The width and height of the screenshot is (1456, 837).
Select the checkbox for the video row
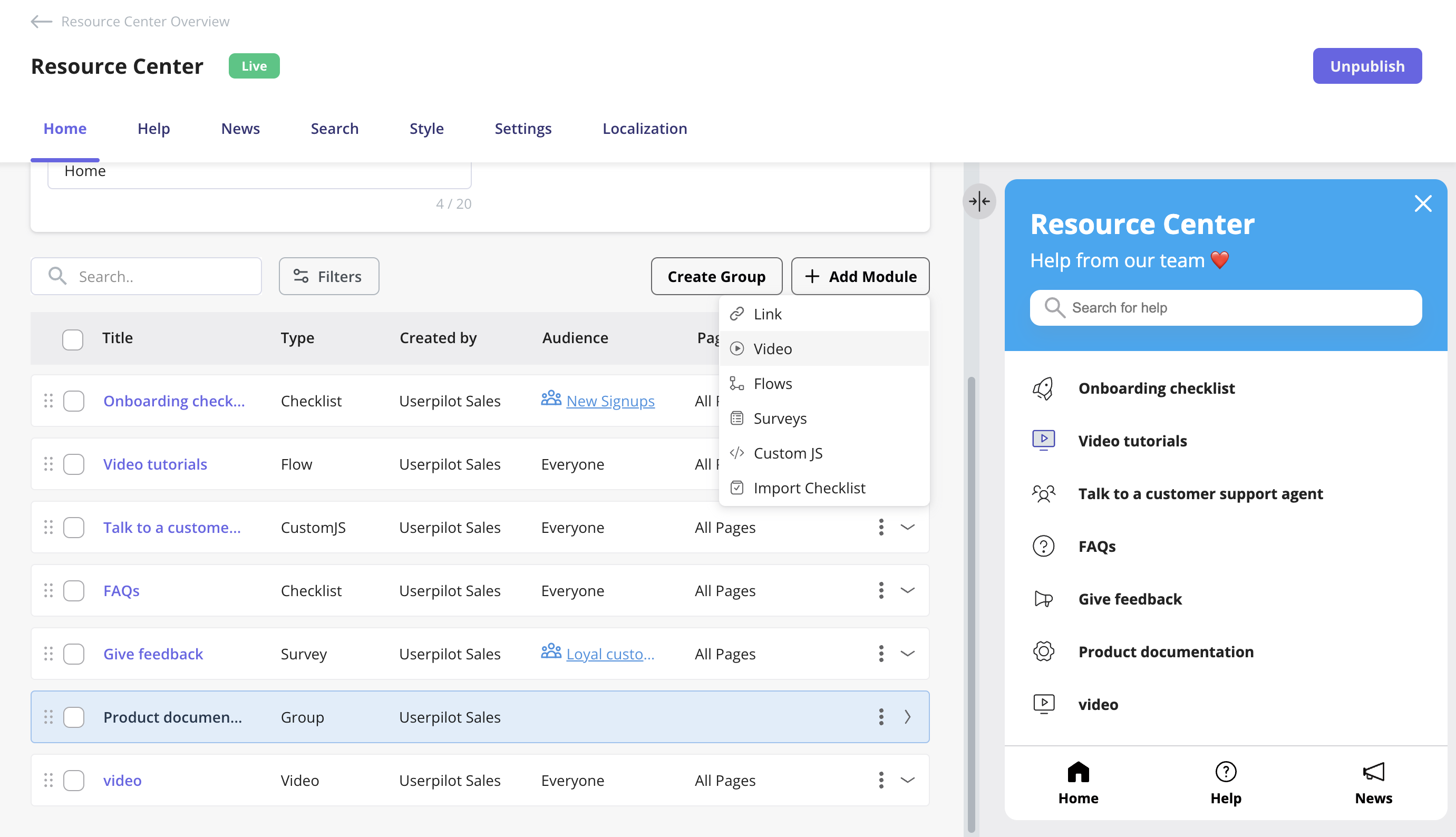point(74,781)
